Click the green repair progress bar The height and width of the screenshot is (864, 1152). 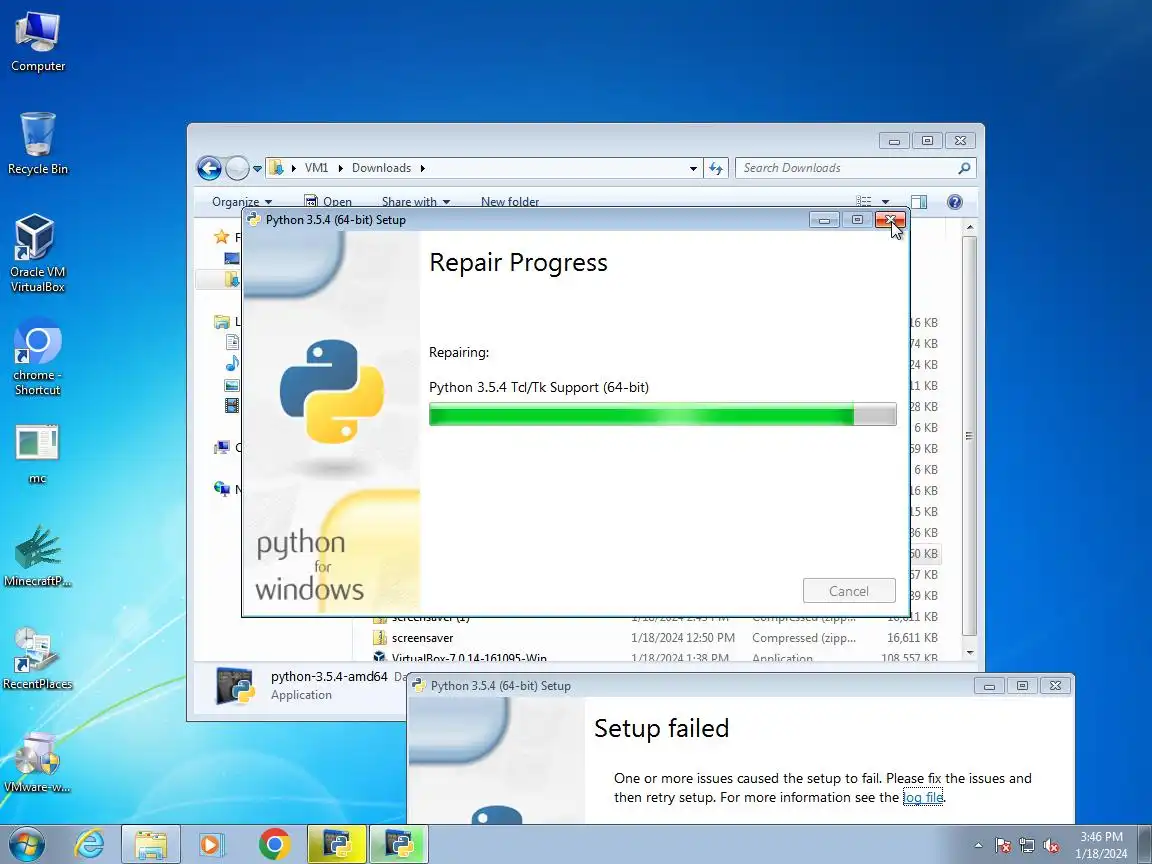pyautogui.click(x=662, y=414)
